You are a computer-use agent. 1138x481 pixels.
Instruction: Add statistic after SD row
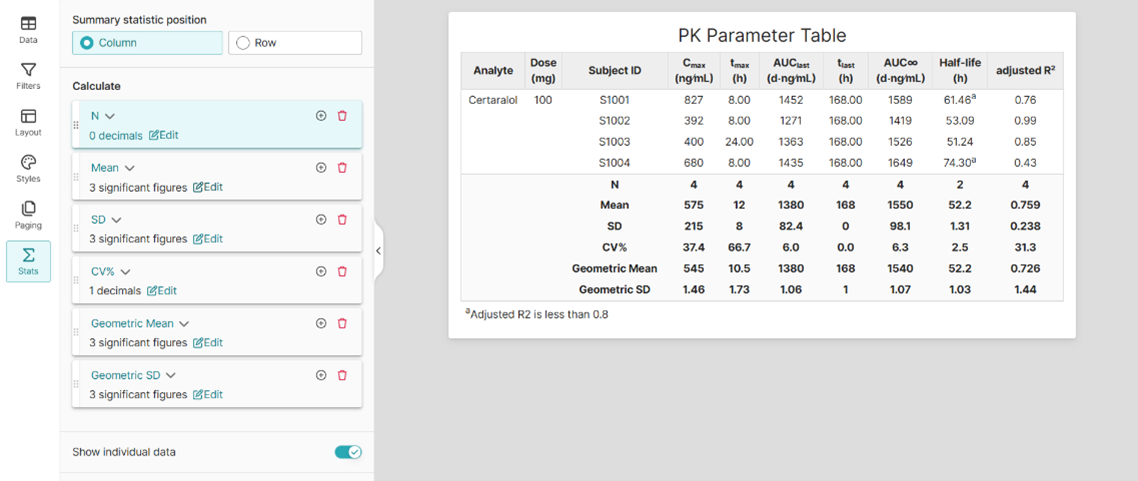tap(321, 219)
